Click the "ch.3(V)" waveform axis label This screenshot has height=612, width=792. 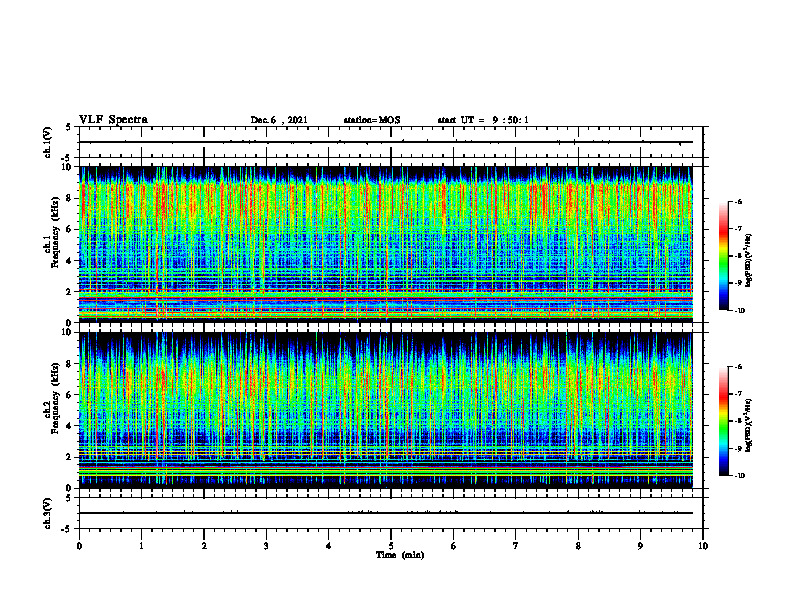coord(48,513)
